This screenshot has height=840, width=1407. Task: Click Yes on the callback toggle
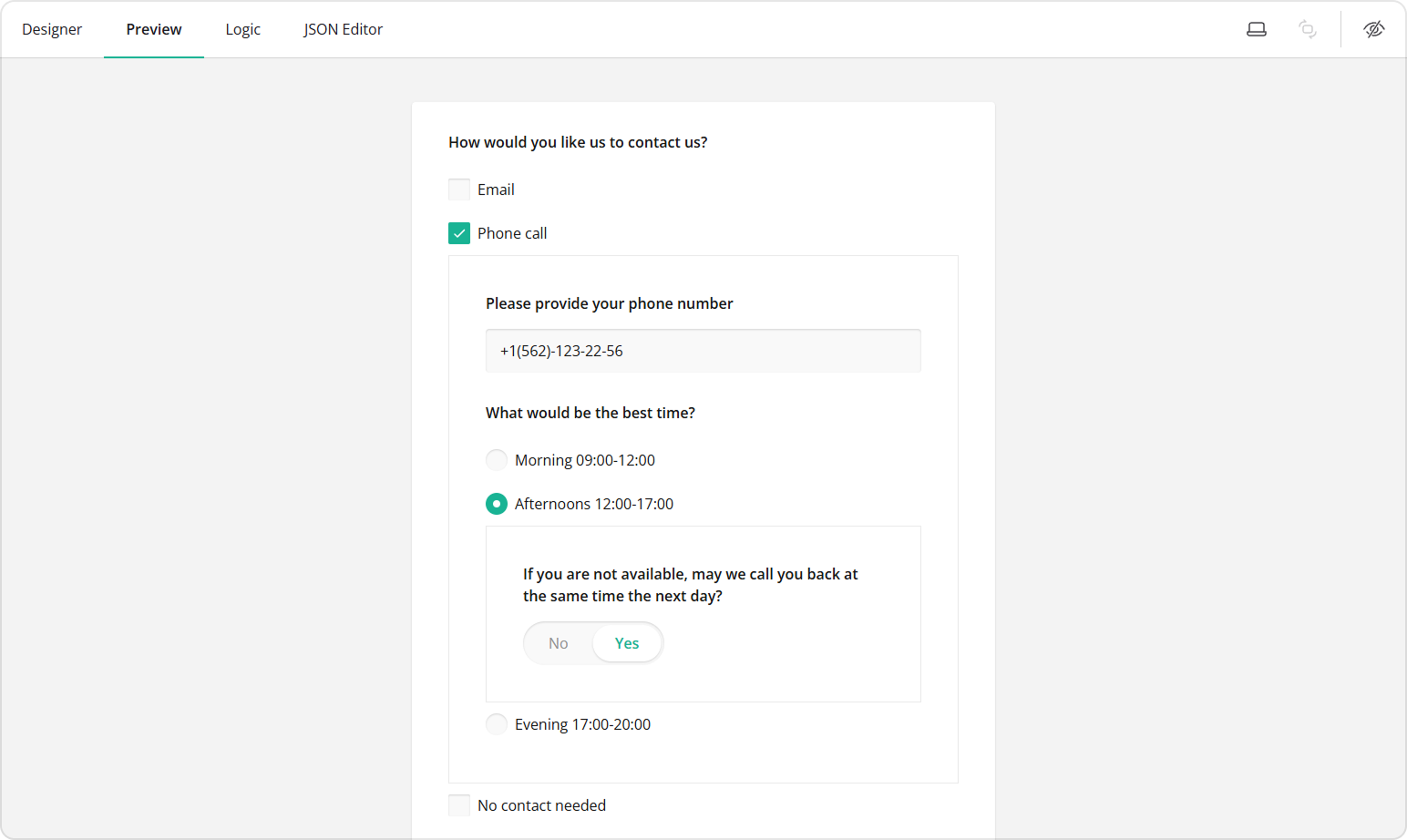pos(627,642)
